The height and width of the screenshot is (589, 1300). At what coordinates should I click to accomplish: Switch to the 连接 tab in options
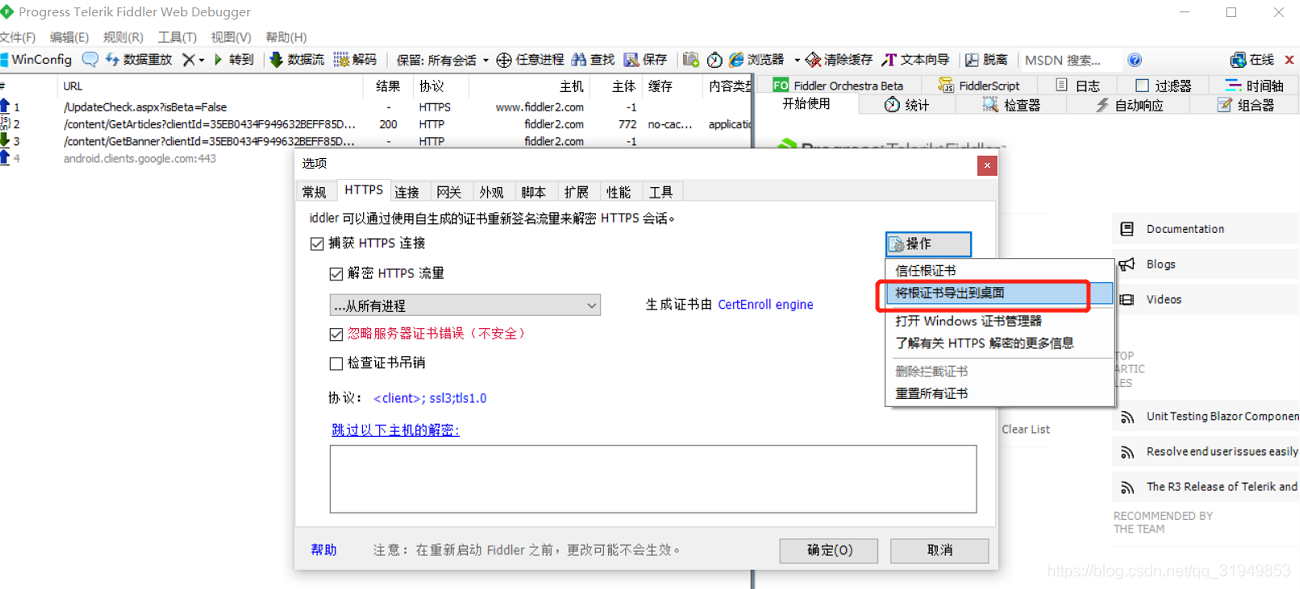point(407,192)
